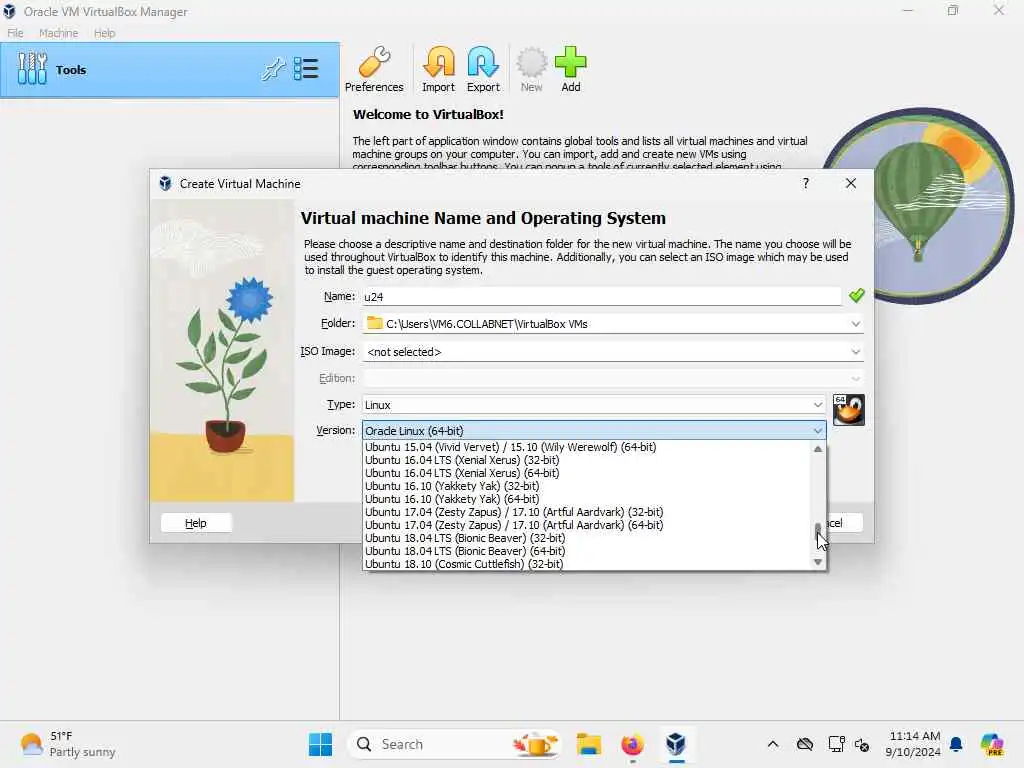Open the Machine menu
Screen dimensions: 1024x768
point(58,33)
